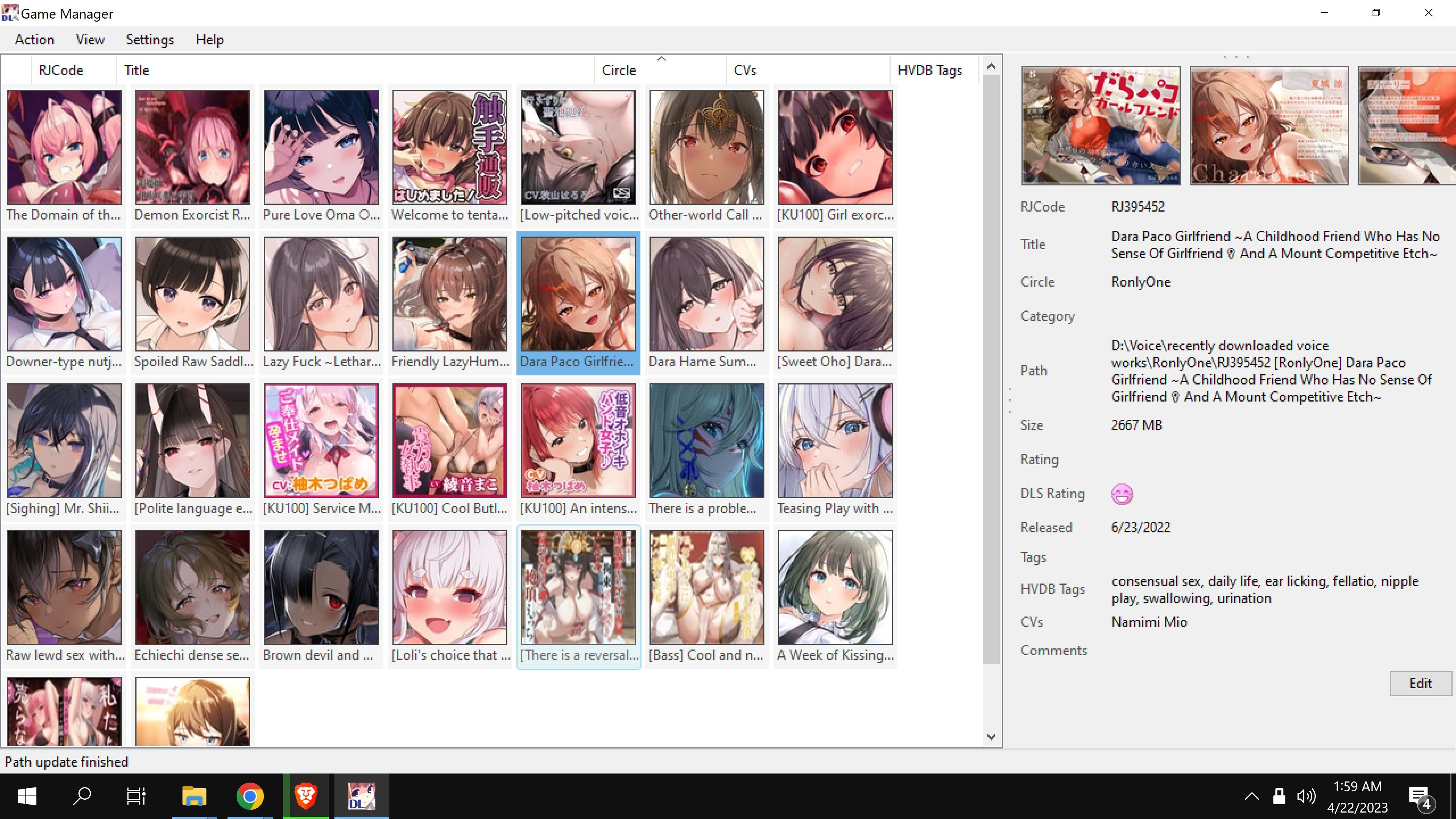This screenshot has width=1456, height=819.
Task: Open the Help menu
Action: pos(210,39)
